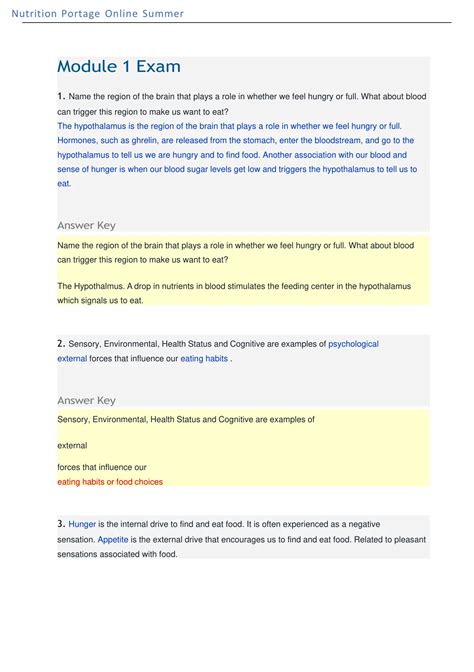The width and height of the screenshot is (474, 672).
Task: Click red 'eating habits or food choices' text
Action: [x=110, y=482]
